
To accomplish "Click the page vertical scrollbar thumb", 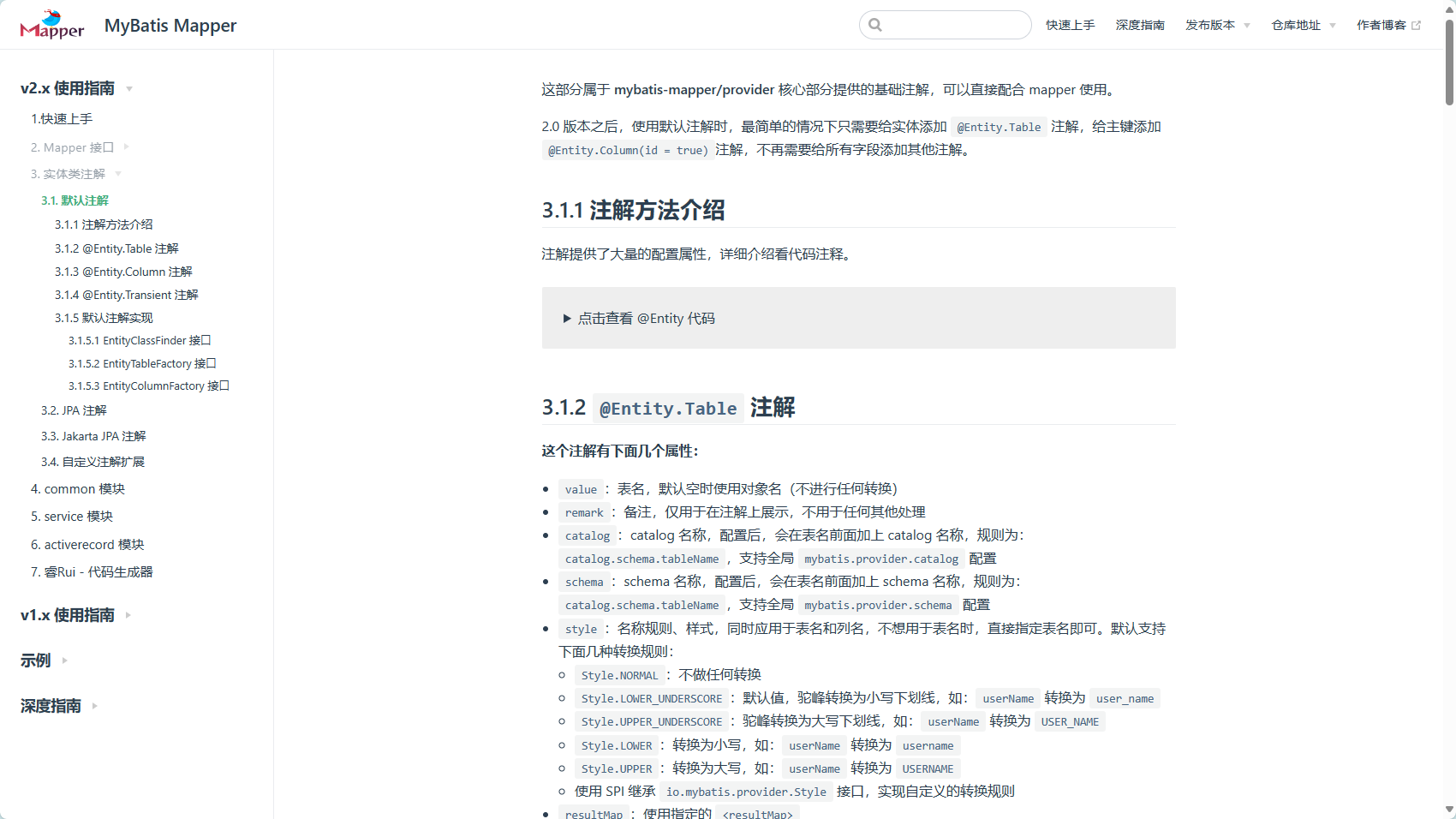I will tap(1449, 62).
